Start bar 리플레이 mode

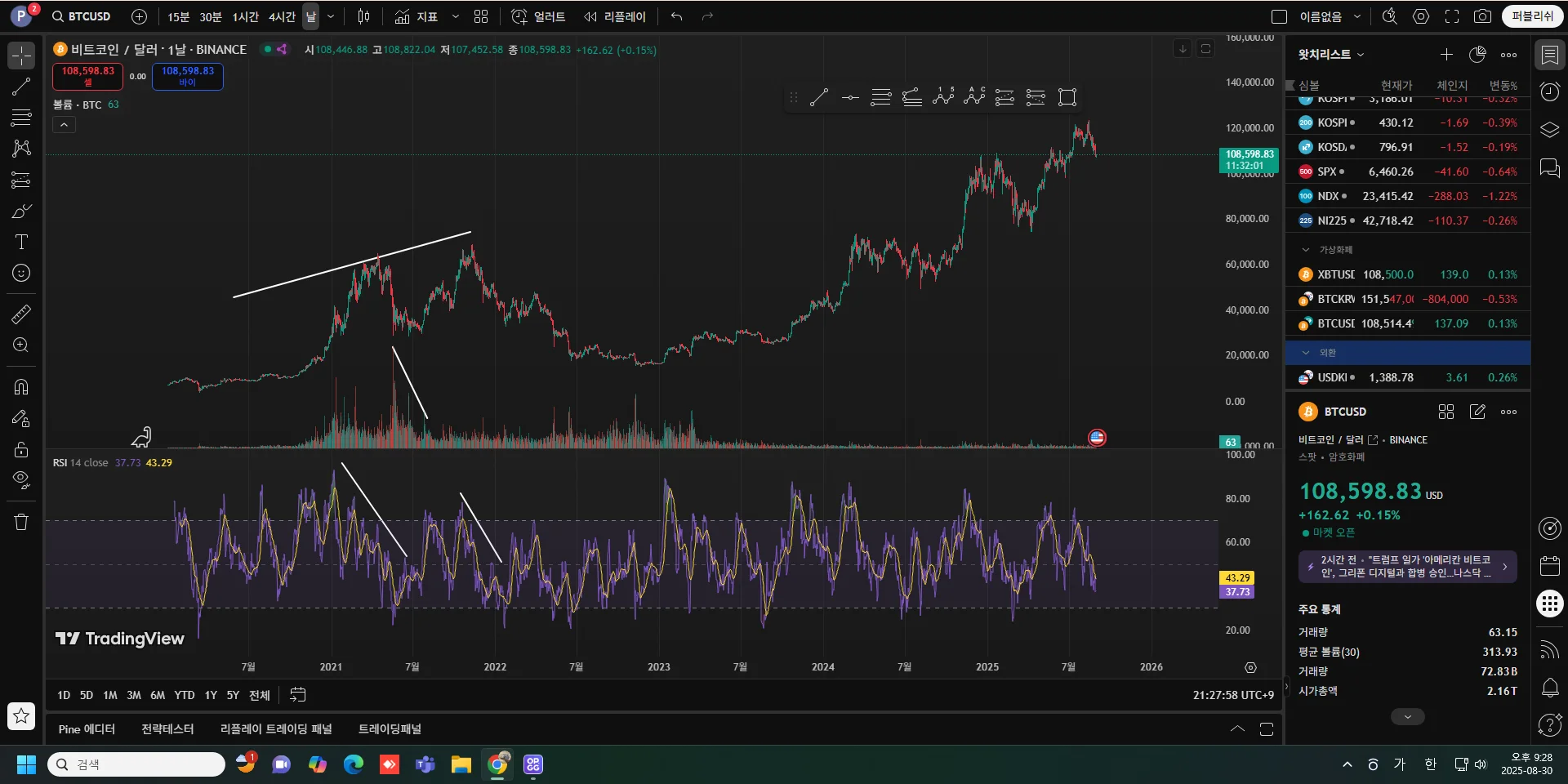pyautogui.click(x=615, y=16)
